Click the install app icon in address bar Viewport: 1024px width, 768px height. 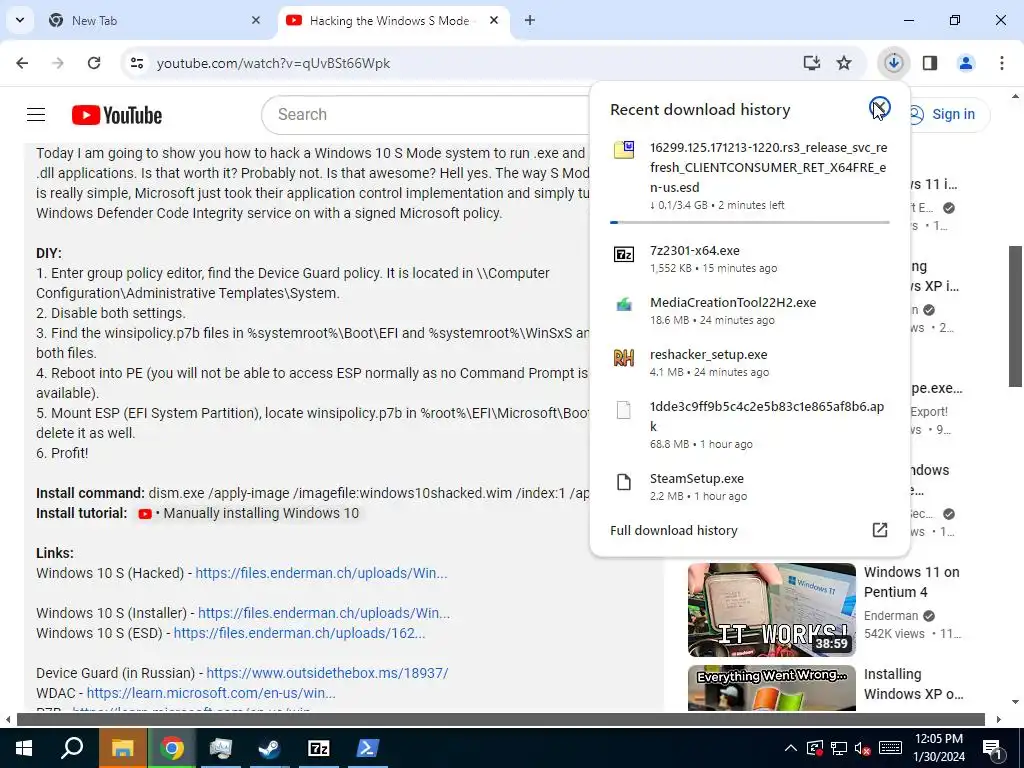pyautogui.click(x=811, y=63)
